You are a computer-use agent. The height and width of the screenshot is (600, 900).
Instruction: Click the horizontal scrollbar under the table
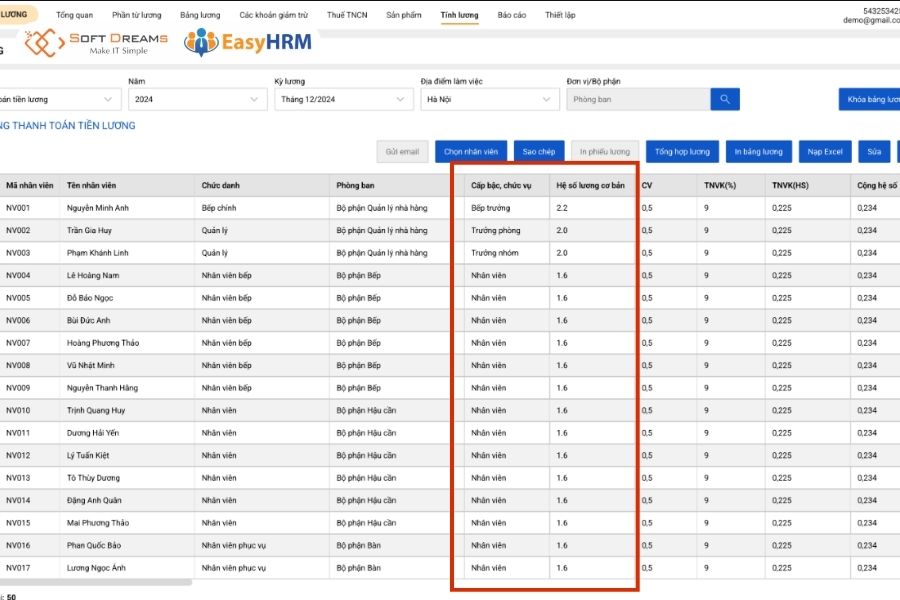coord(96,582)
